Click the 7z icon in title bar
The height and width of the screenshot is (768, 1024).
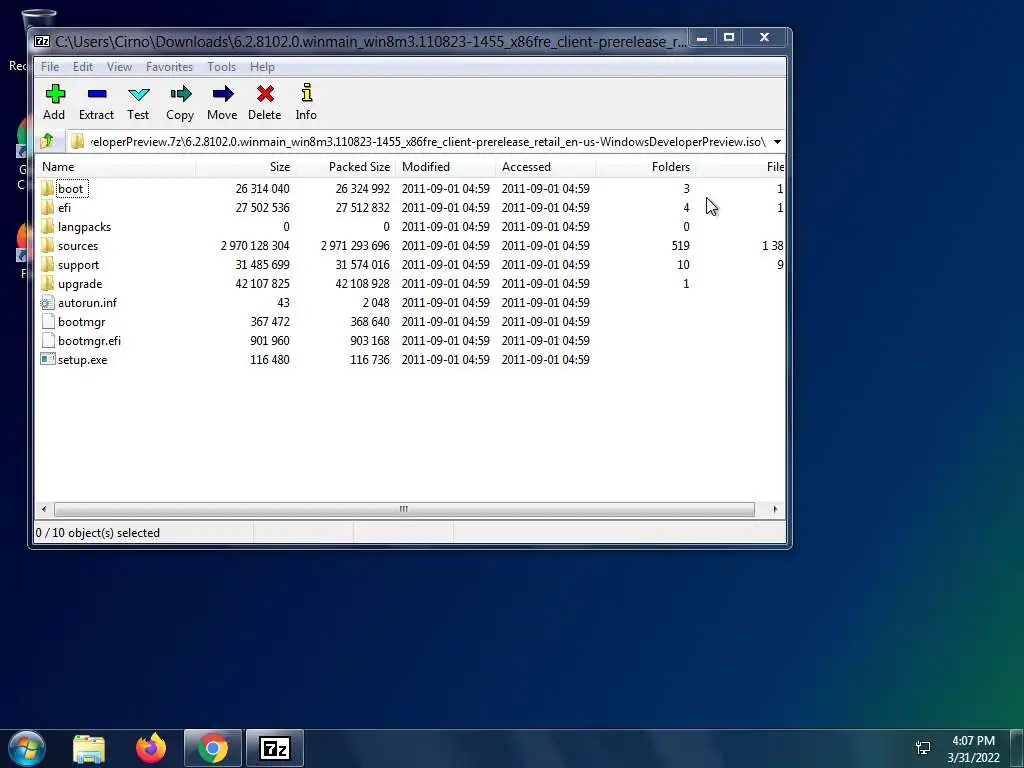click(42, 41)
